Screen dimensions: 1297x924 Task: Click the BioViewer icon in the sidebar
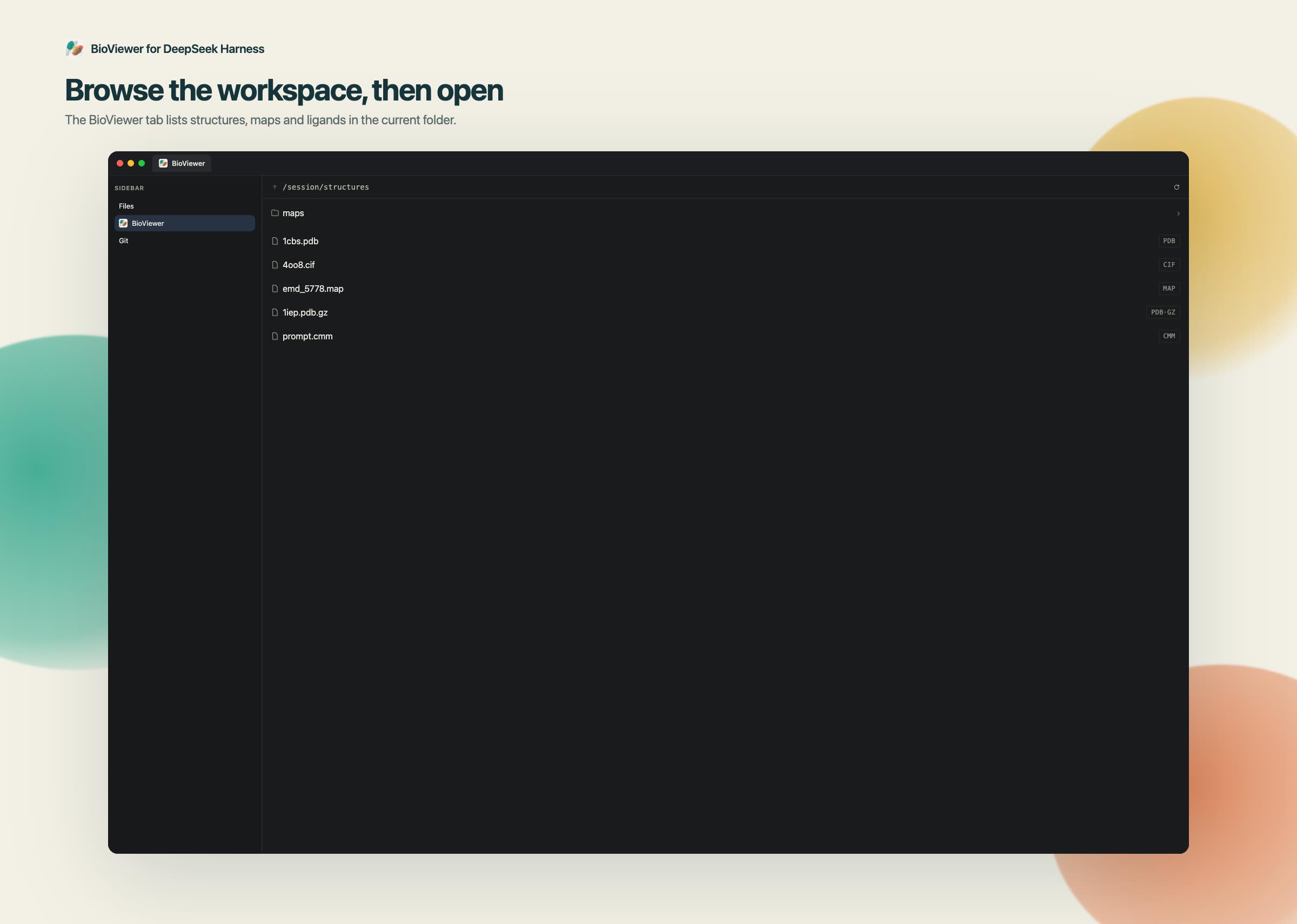tap(123, 224)
